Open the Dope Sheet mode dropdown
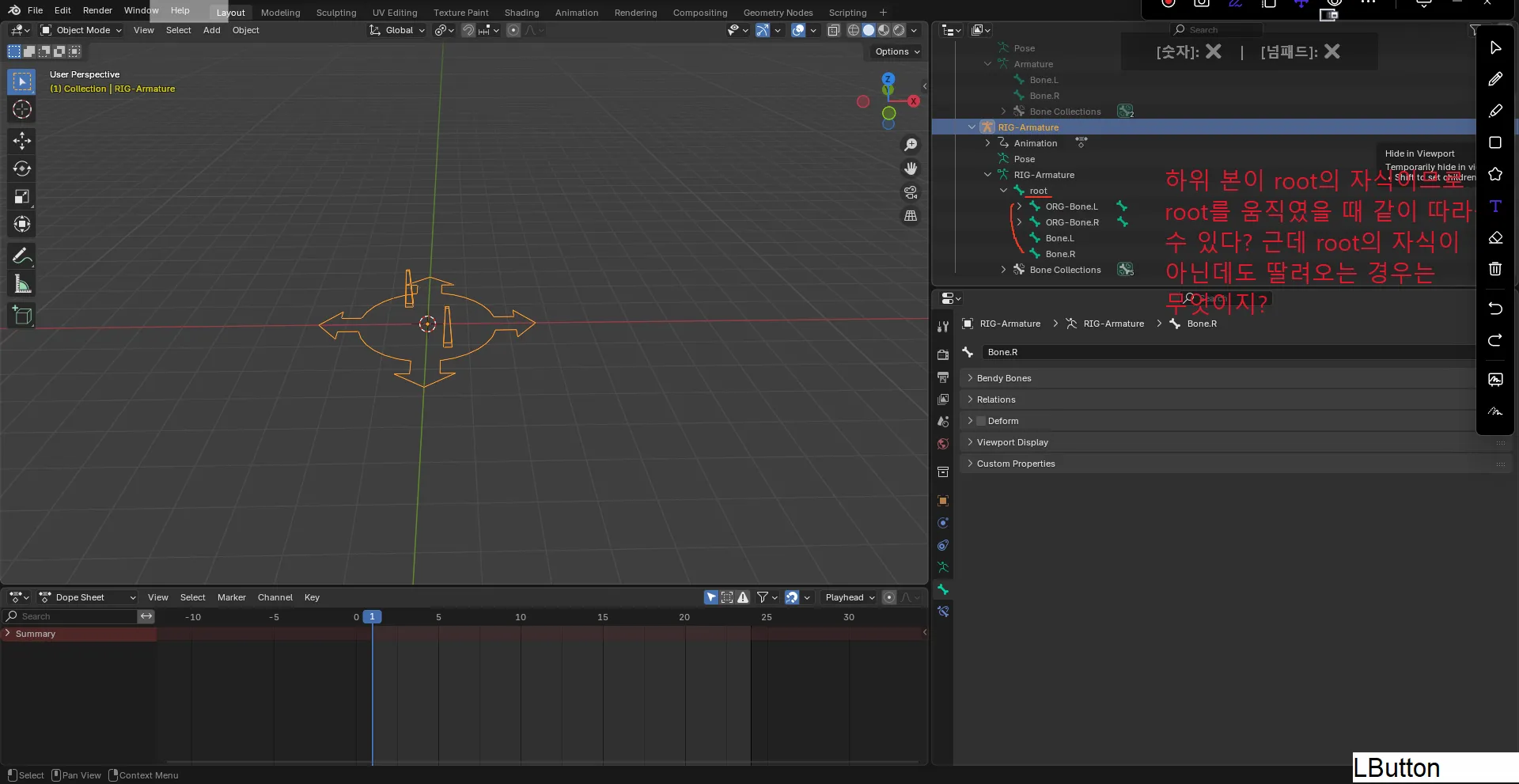 pyautogui.click(x=88, y=597)
